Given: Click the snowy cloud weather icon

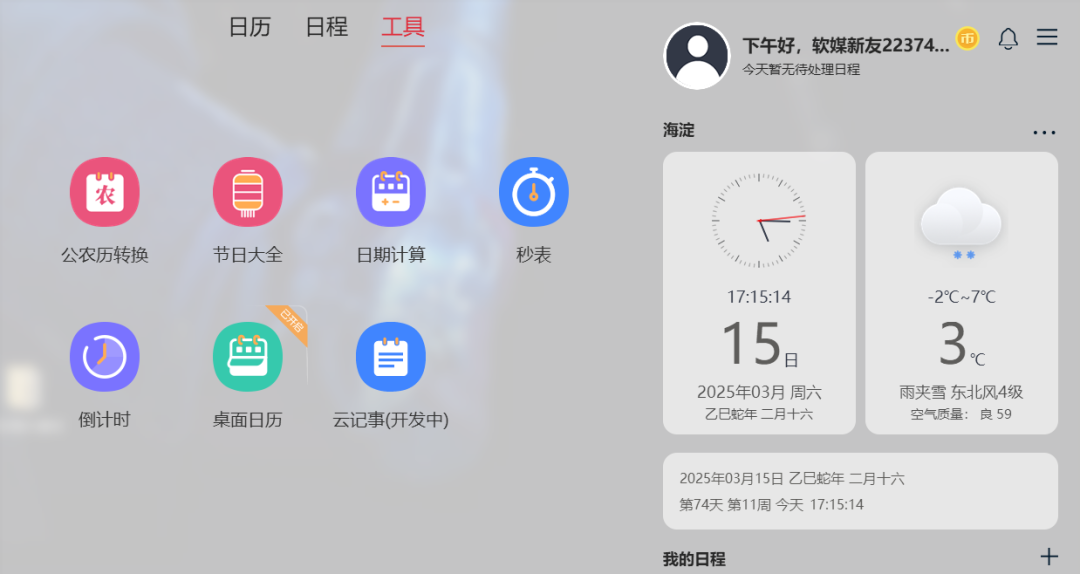Looking at the screenshot, I should coord(961,222).
